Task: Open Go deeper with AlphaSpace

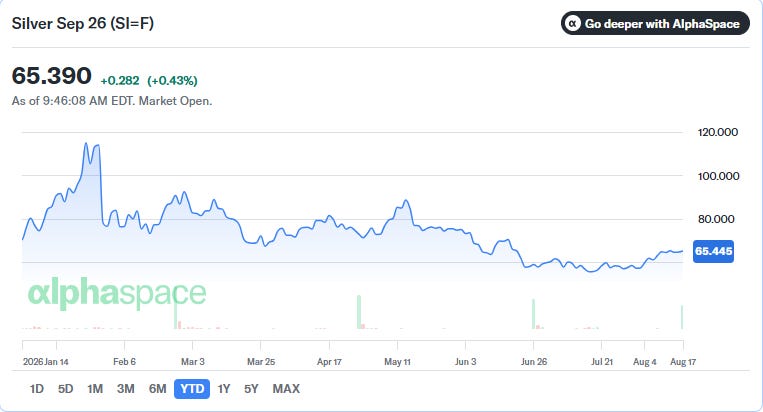Action: coord(655,23)
